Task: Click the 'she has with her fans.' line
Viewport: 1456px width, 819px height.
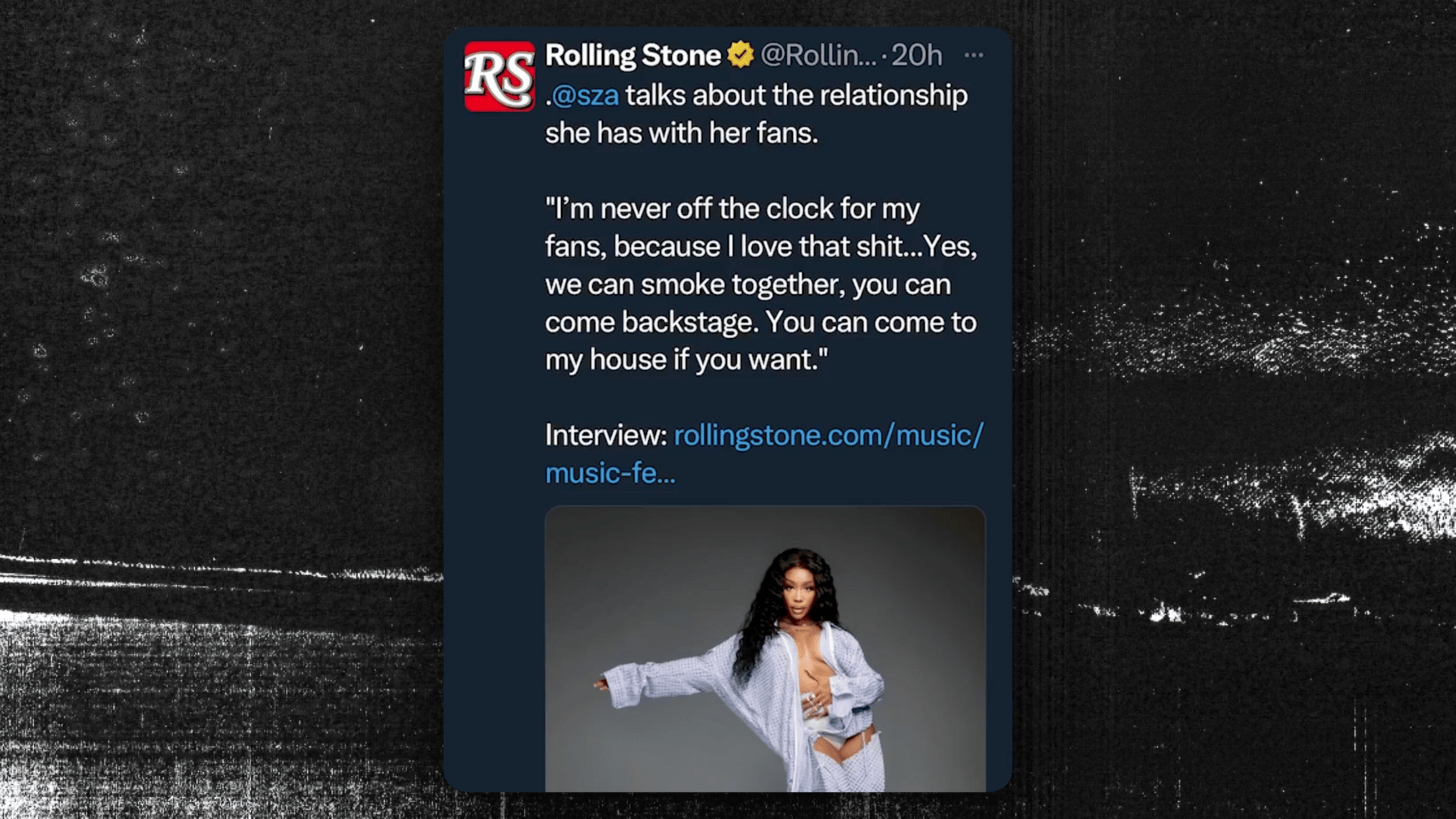Action: click(682, 133)
